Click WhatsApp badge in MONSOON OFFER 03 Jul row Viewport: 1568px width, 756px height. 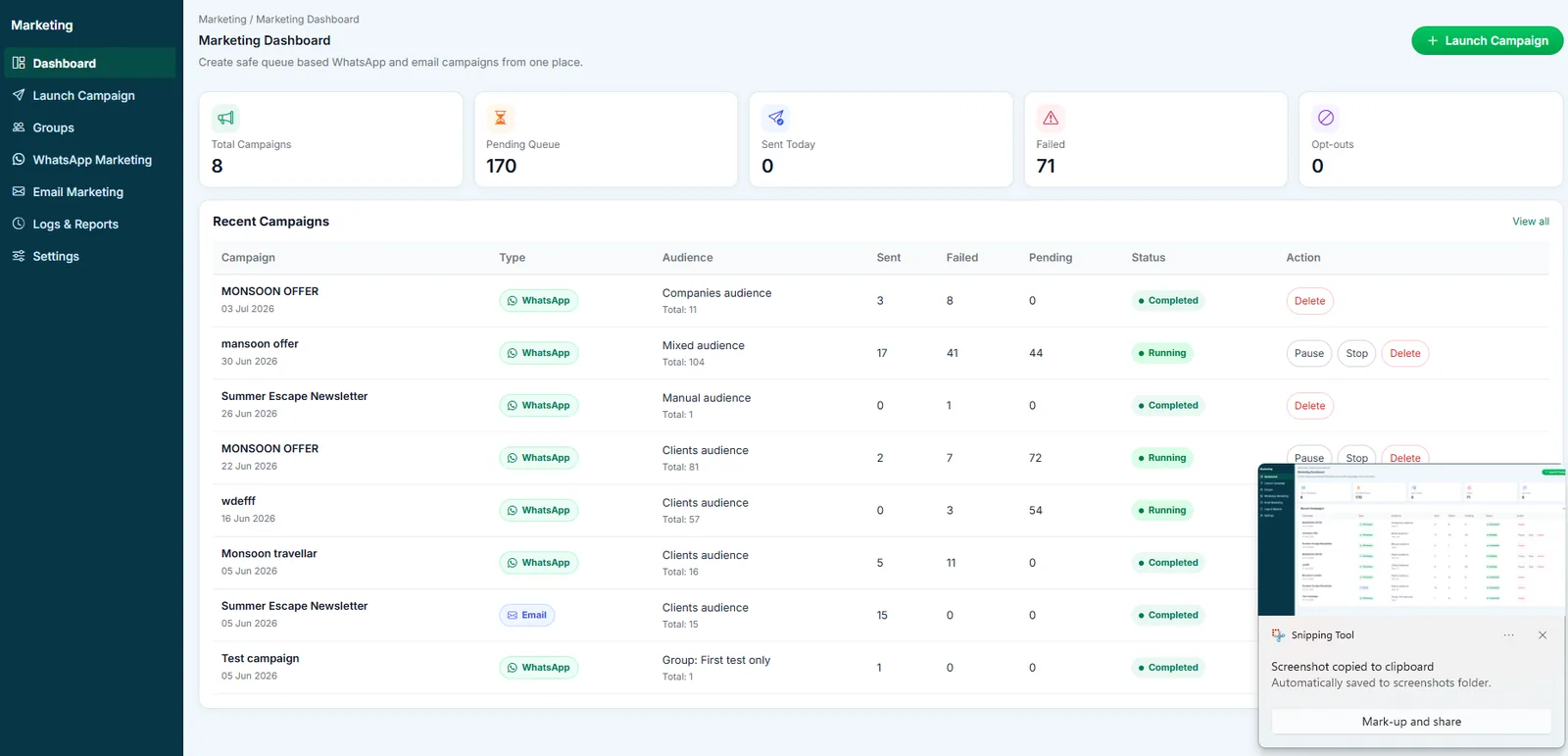[539, 301]
